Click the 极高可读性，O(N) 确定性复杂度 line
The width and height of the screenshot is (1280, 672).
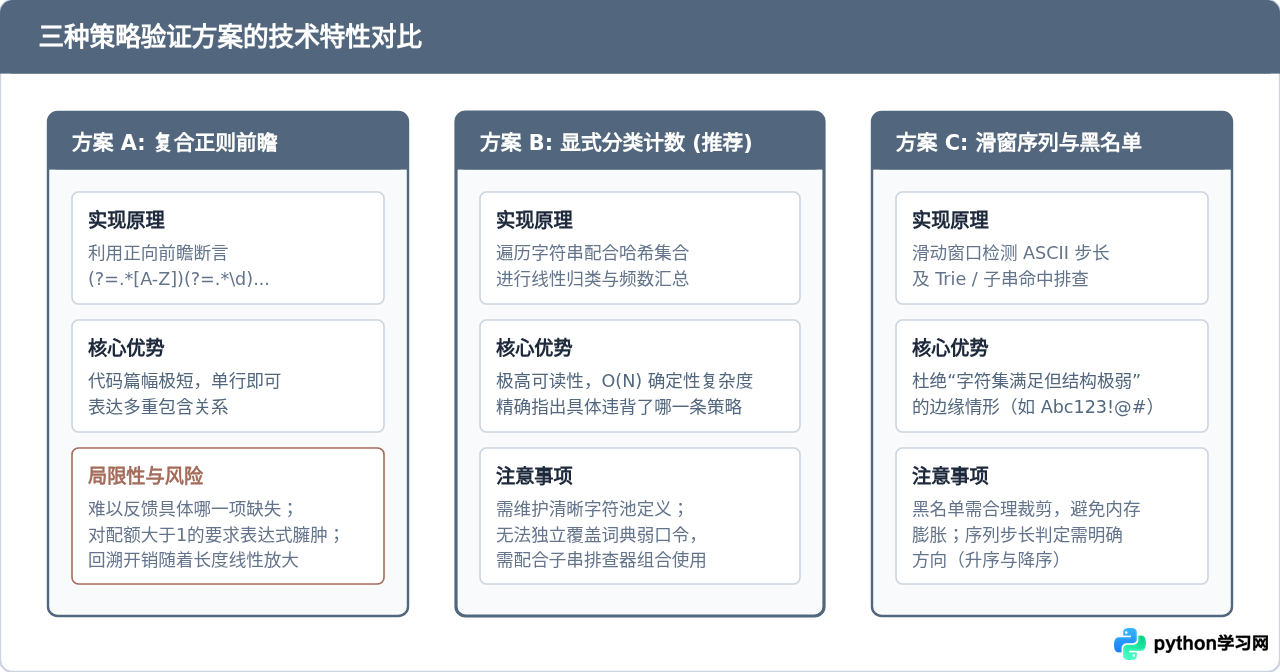click(x=624, y=381)
